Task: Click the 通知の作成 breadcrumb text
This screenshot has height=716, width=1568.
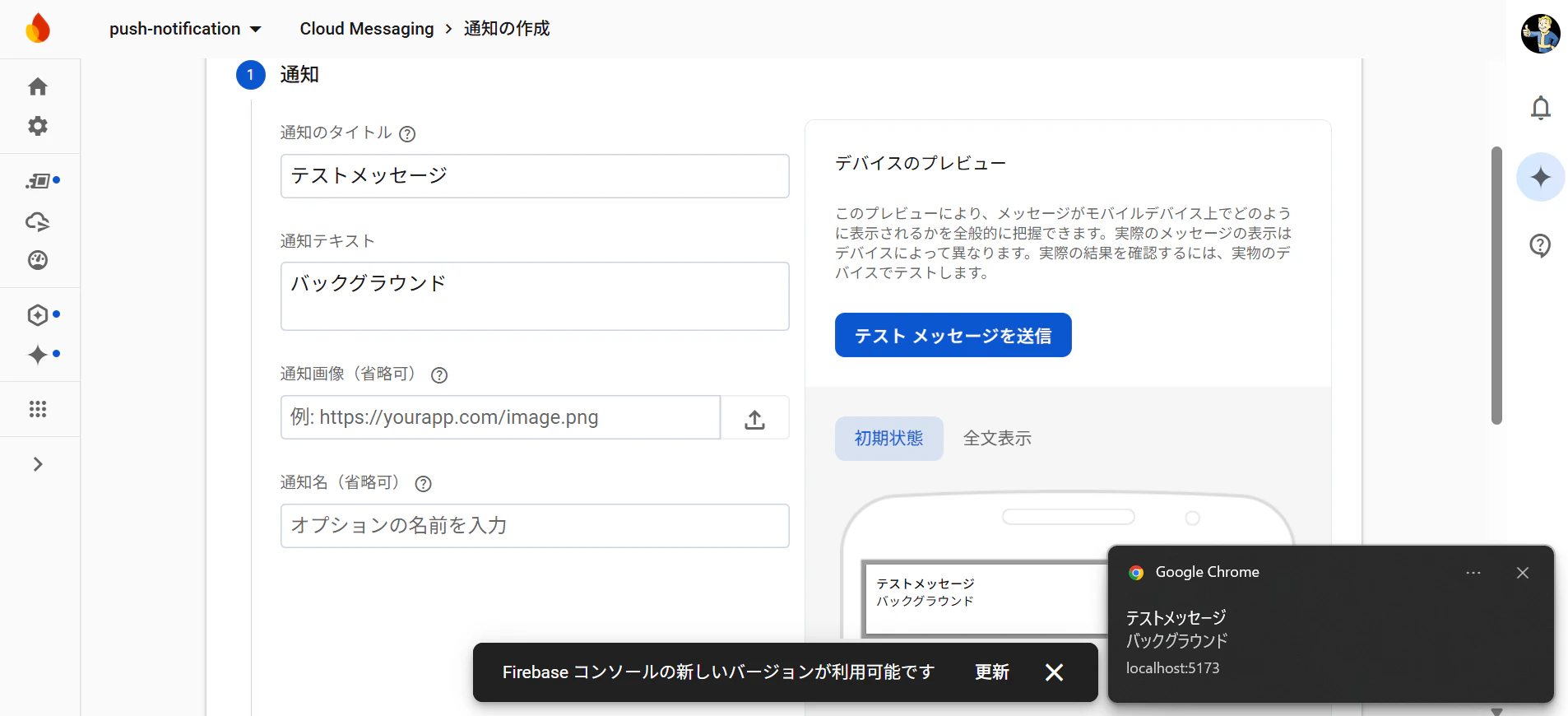Action: point(507,29)
